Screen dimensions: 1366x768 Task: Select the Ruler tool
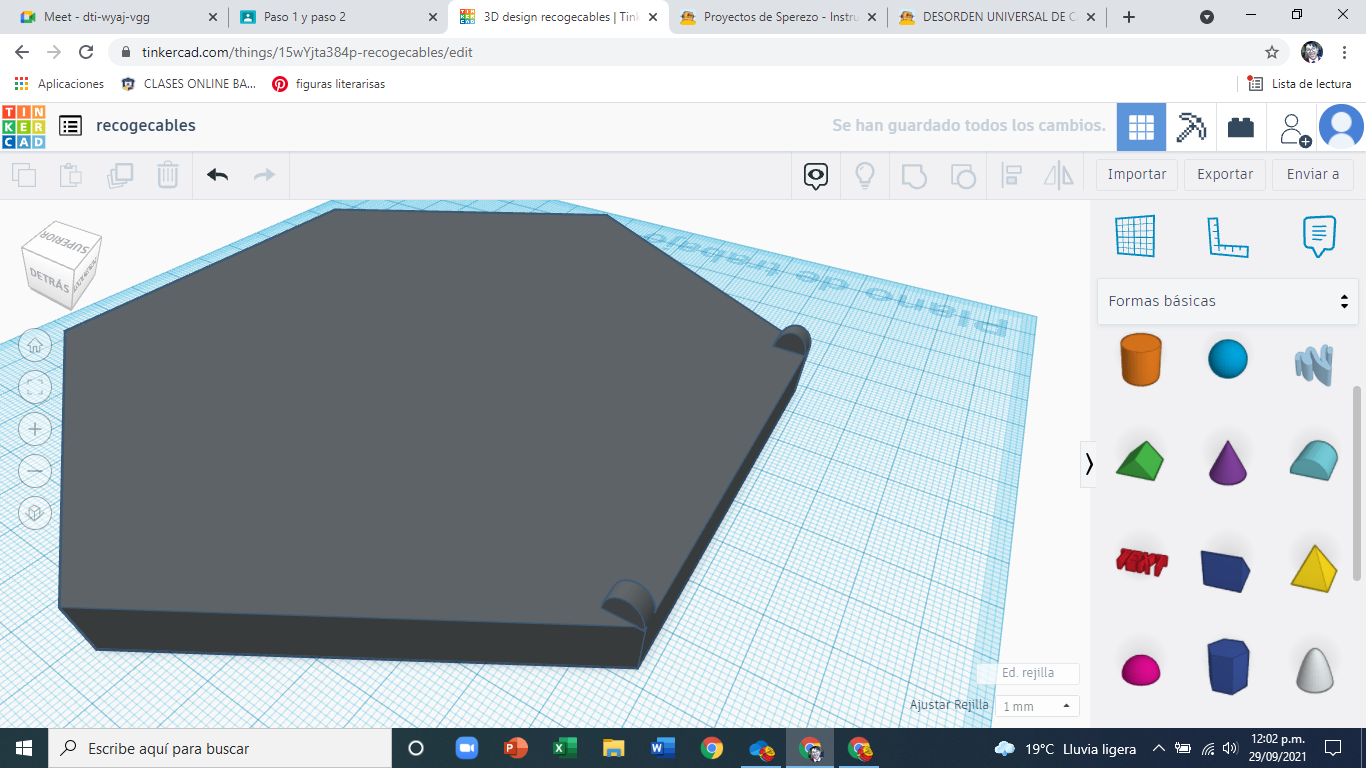point(1228,237)
